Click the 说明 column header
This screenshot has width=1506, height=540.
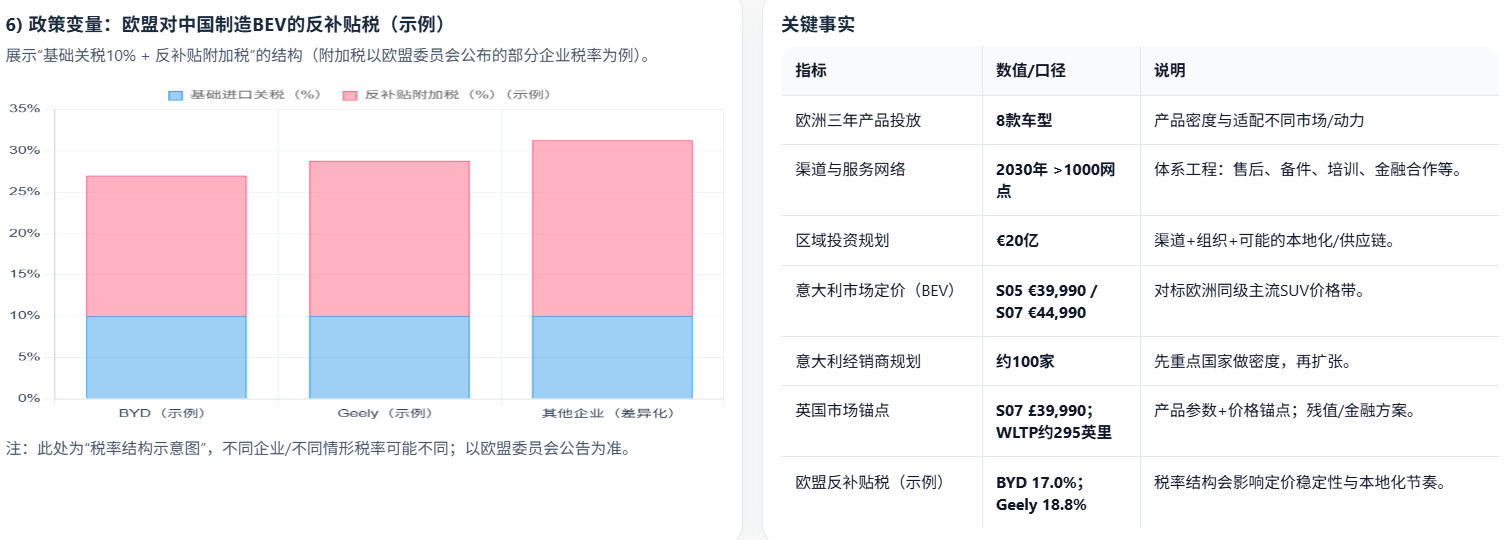pyautogui.click(x=1169, y=71)
